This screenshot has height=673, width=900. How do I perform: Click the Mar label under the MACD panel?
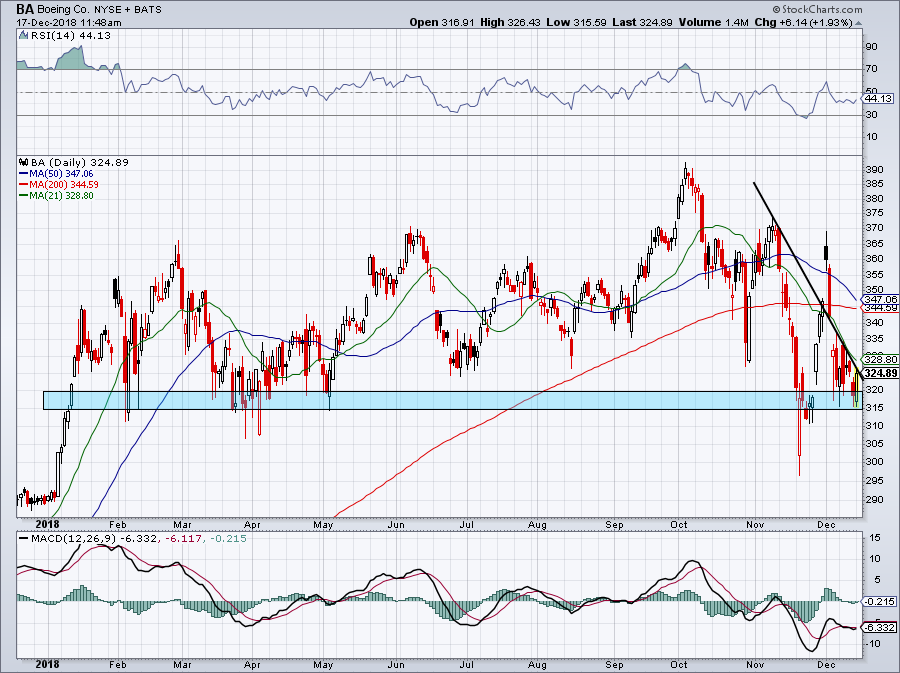182,664
